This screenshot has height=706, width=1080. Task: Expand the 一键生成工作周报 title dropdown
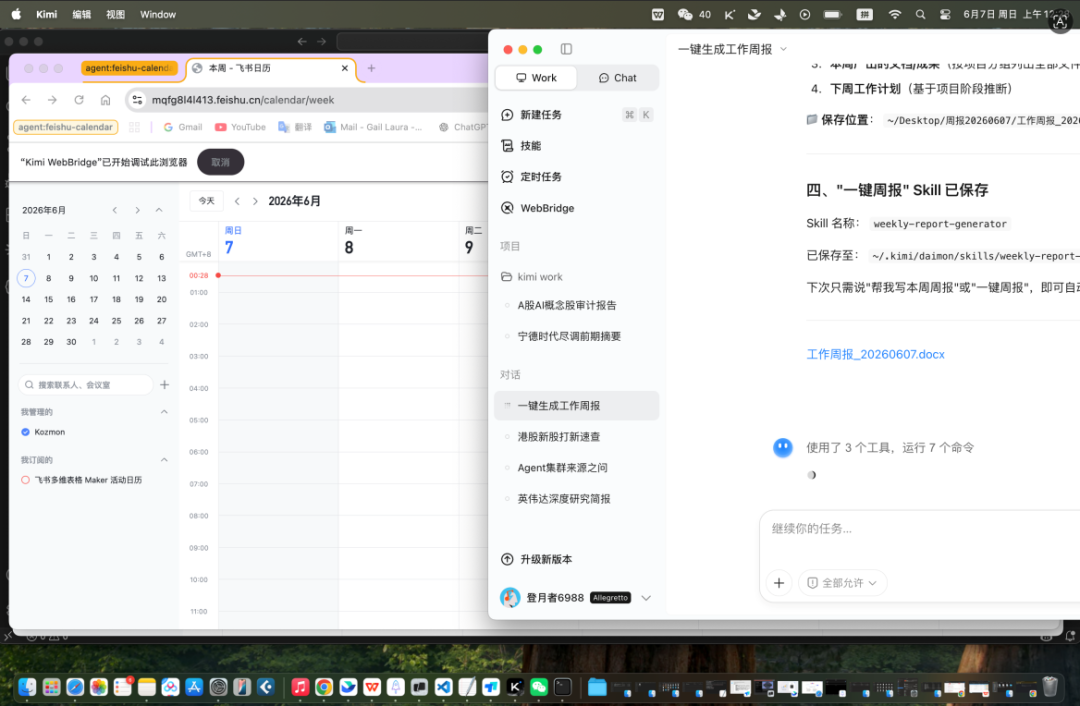tap(783, 49)
